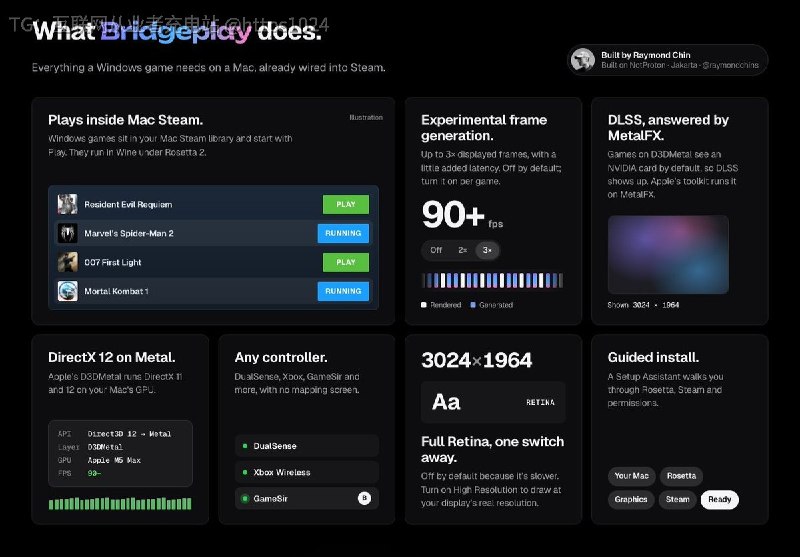Click the Mortal Kombat 1 game icon
This screenshot has height=557, width=800.
click(67, 291)
